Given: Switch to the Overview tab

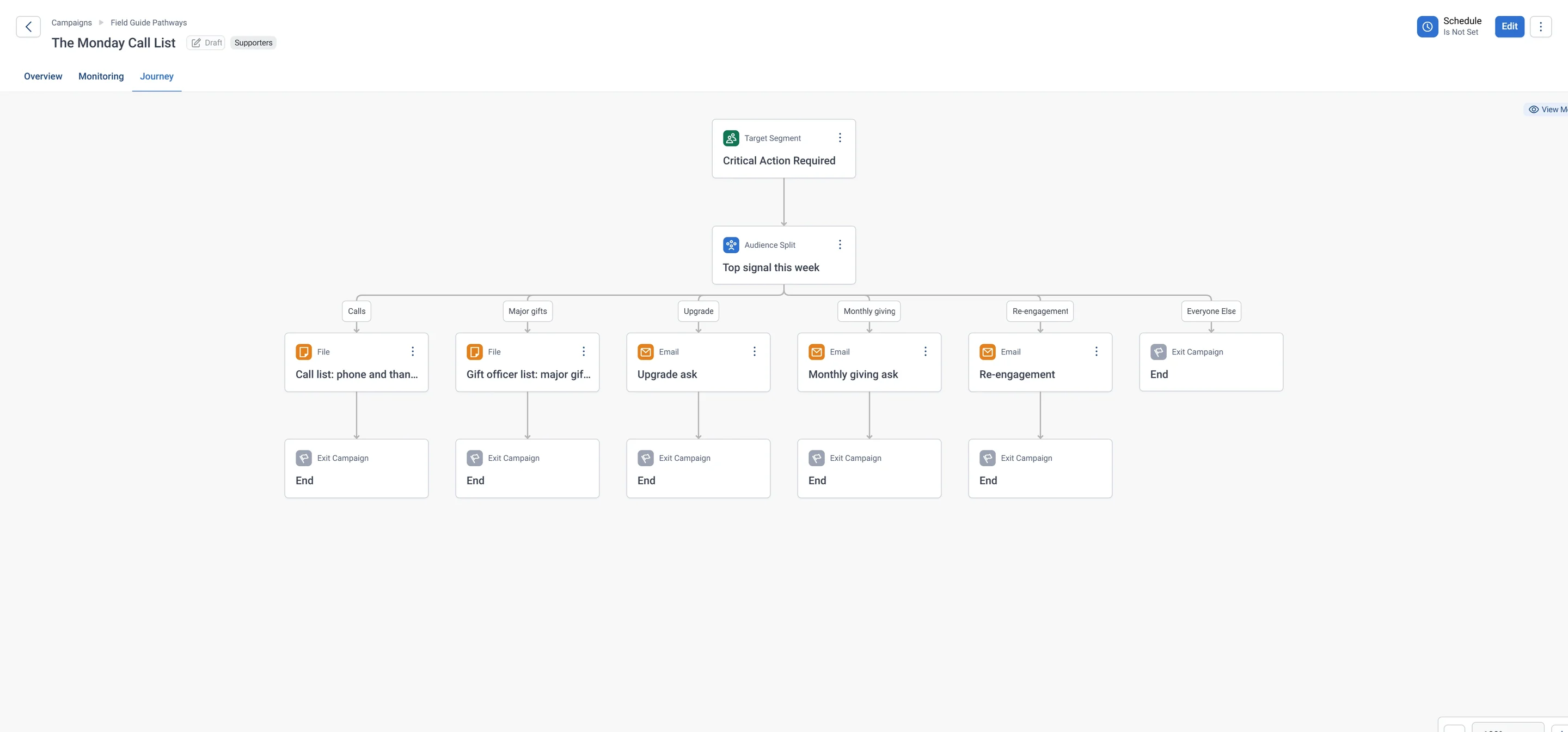Looking at the screenshot, I should [43, 77].
